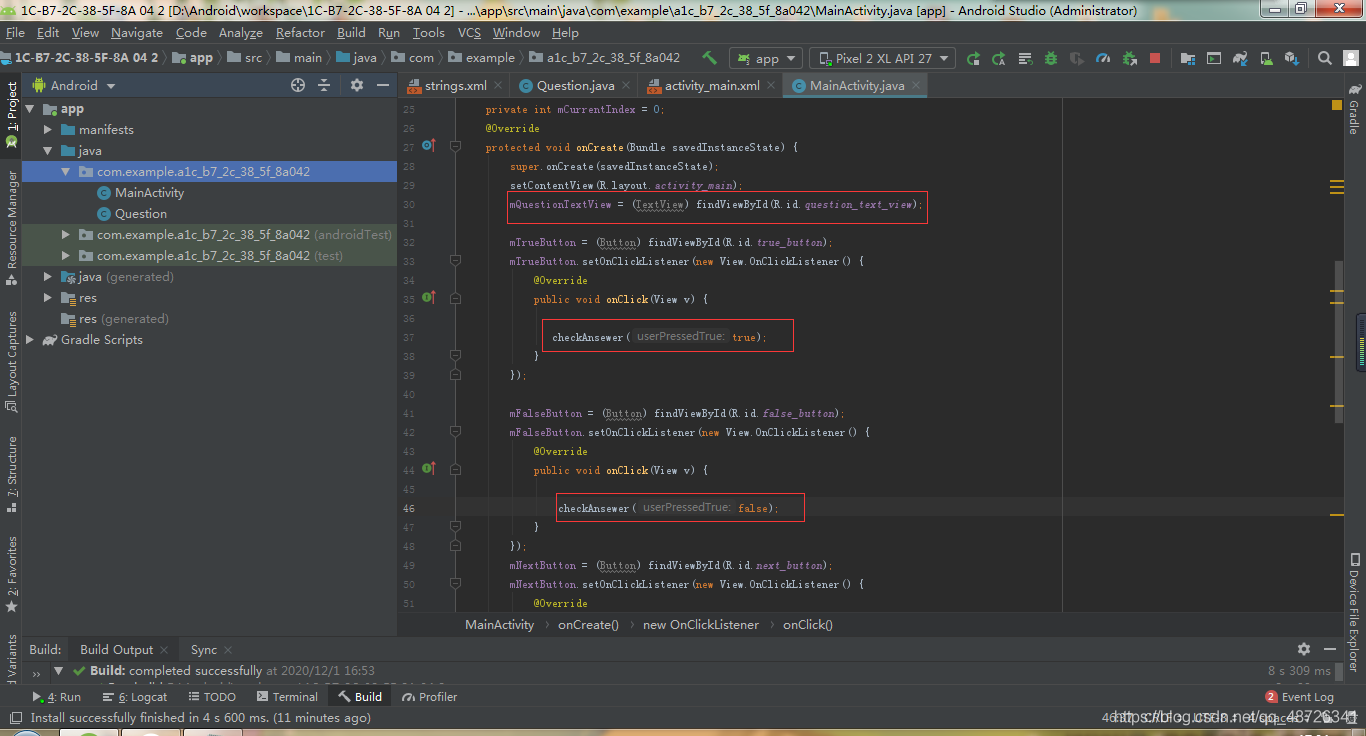Open Build panel gear settings icon
Viewport: 1366px width, 736px height.
1303,649
